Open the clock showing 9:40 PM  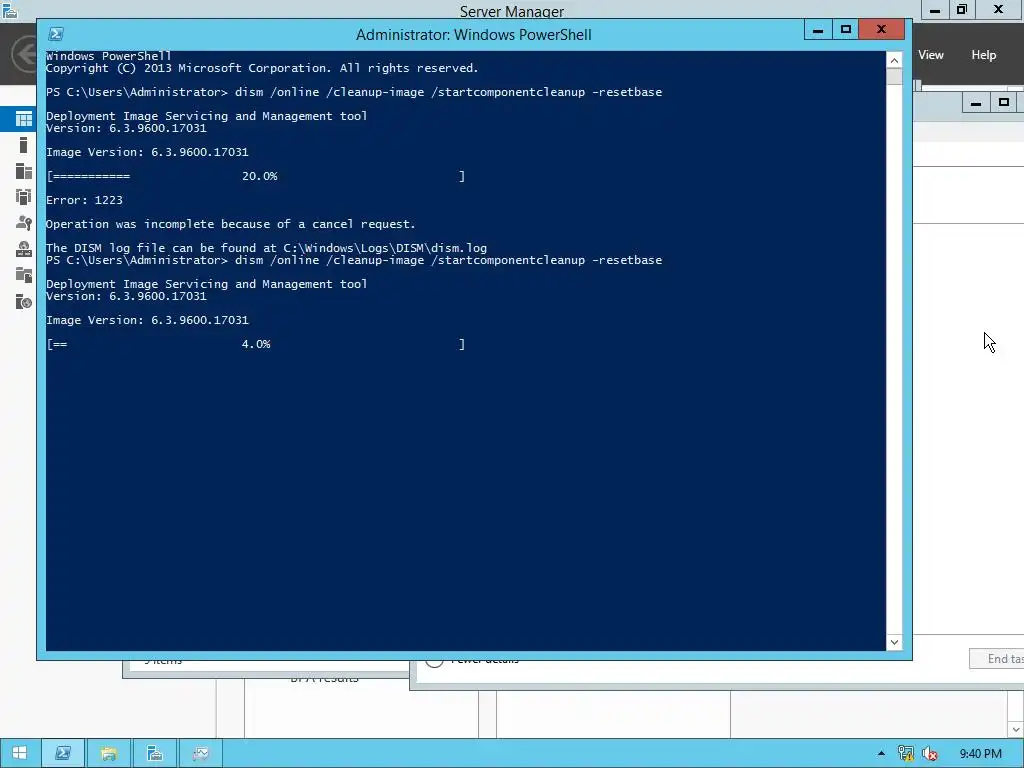pos(980,753)
